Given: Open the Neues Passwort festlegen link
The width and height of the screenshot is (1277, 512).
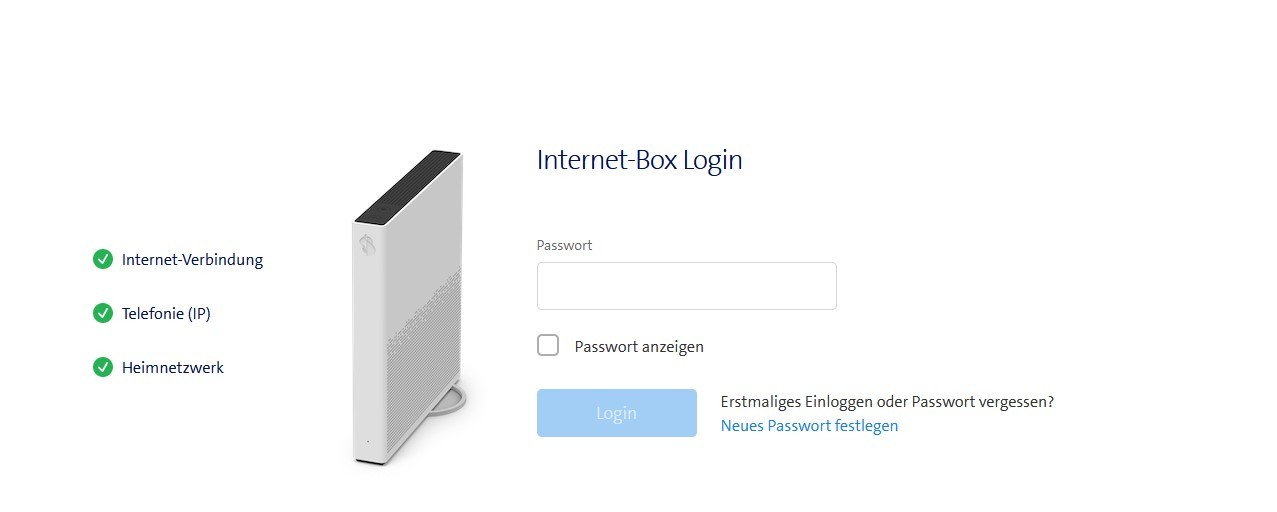Looking at the screenshot, I should click(809, 426).
